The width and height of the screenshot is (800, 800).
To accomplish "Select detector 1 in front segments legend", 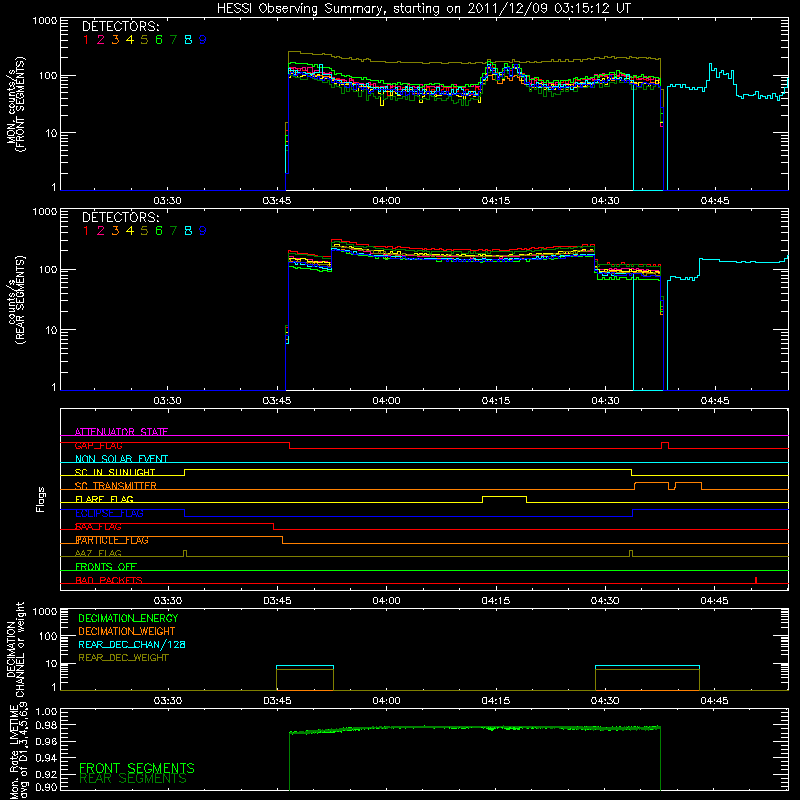I will [86, 40].
